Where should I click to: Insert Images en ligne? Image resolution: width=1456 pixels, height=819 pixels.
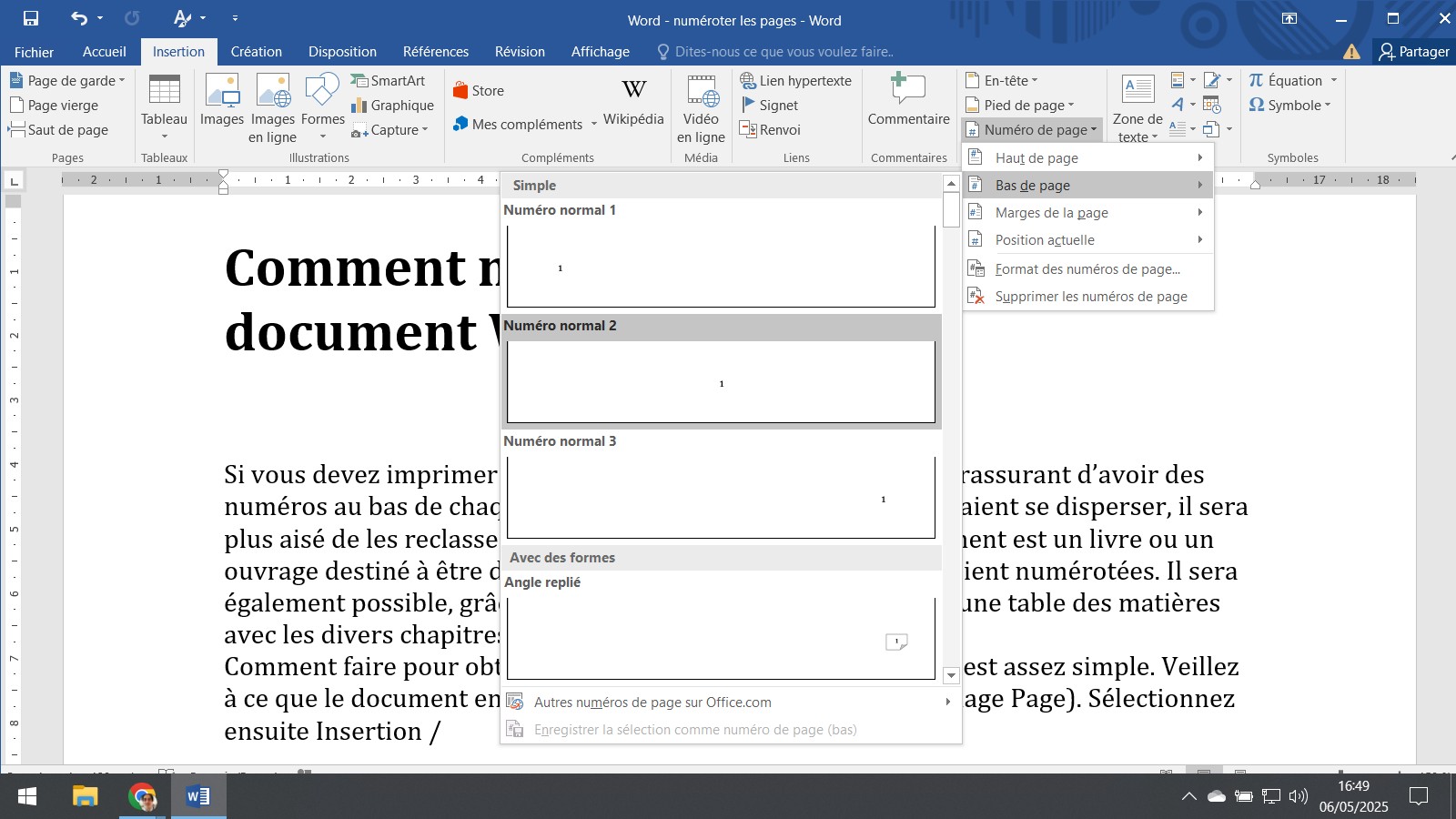point(273,107)
